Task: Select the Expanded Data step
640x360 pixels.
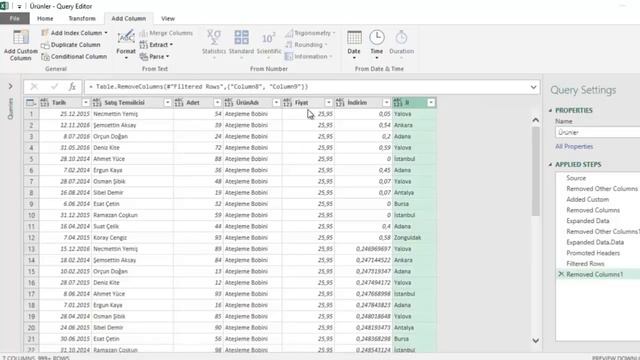Action: tap(588, 221)
